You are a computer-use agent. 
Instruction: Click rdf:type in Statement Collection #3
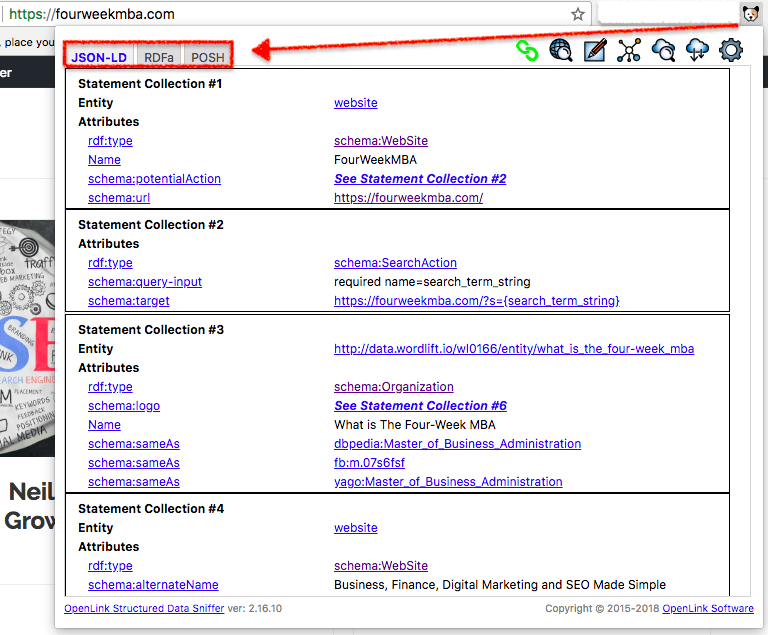click(110, 387)
